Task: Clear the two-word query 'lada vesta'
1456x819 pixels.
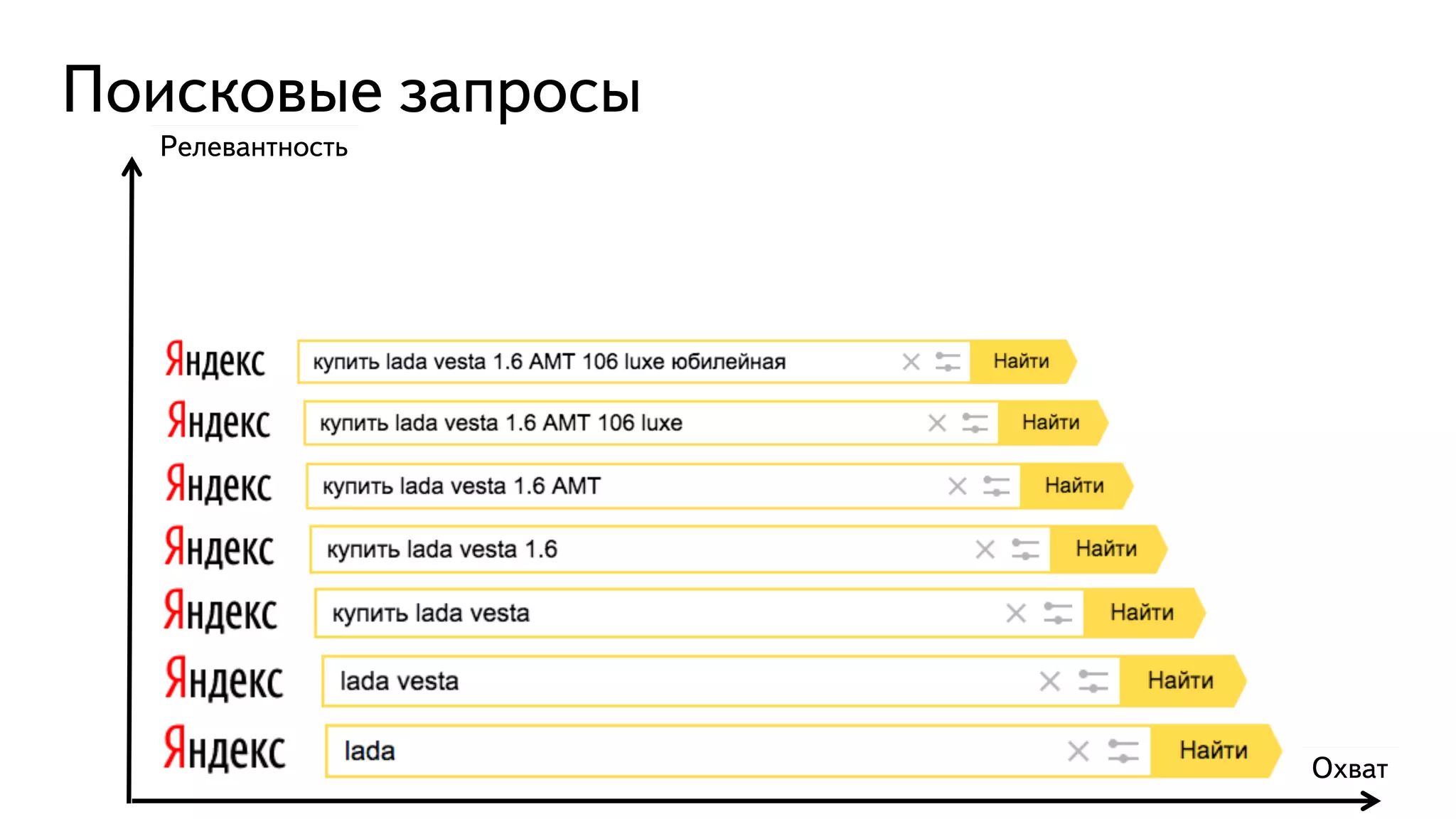Action: tap(1050, 681)
